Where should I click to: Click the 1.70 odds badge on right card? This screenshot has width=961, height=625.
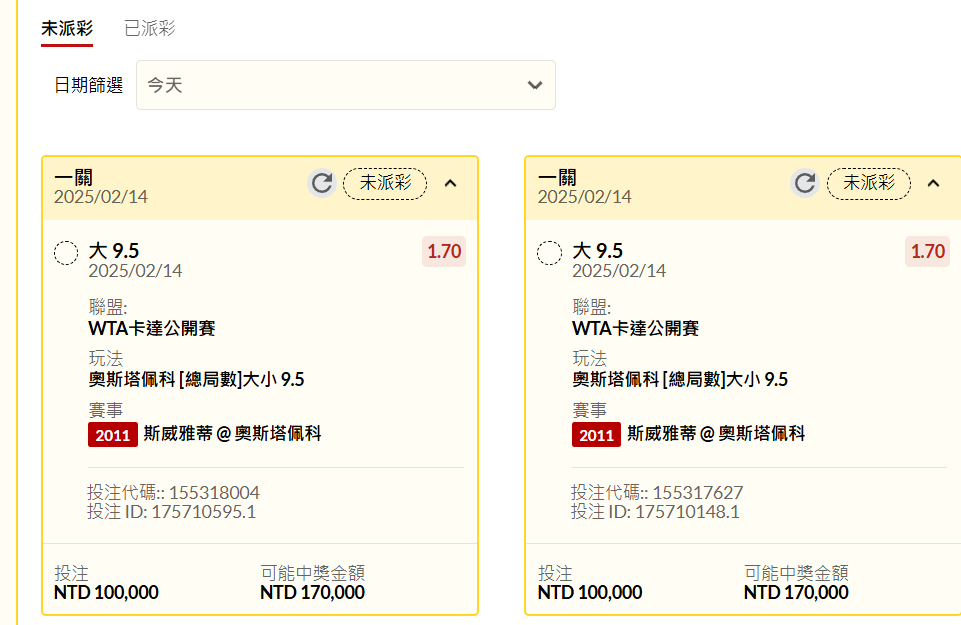click(x=927, y=251)
